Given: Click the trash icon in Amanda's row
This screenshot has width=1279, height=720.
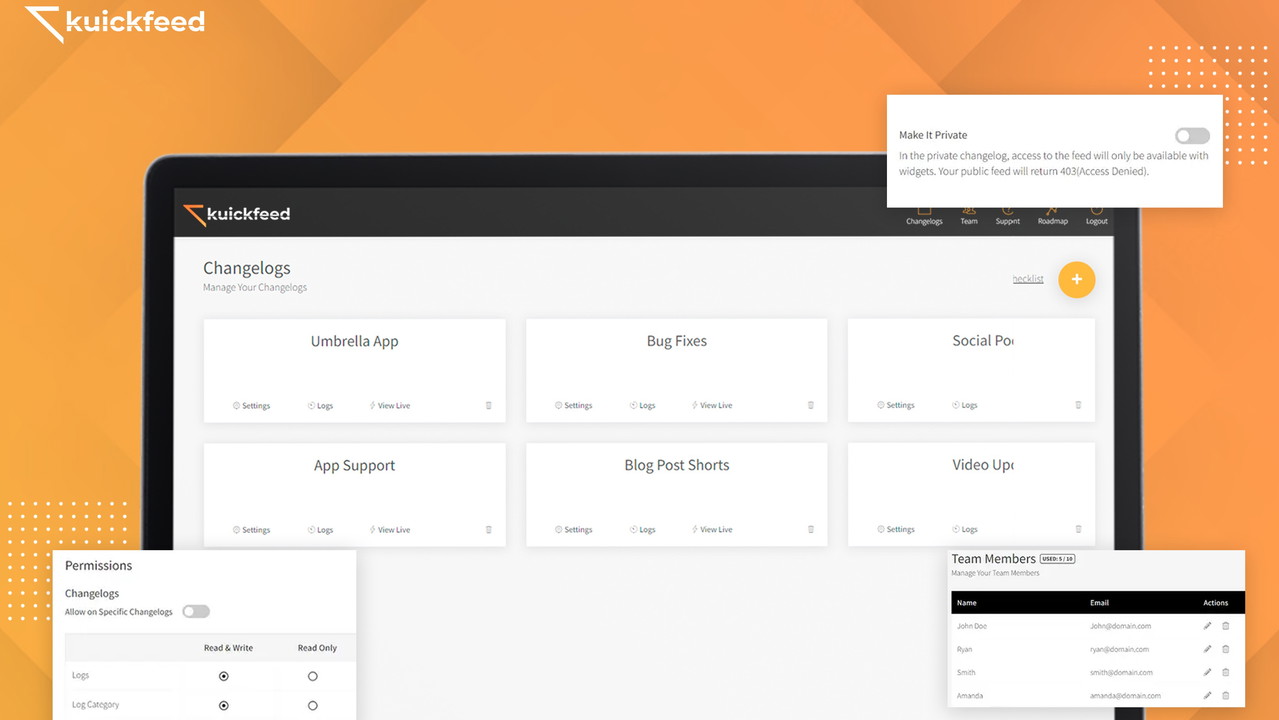Looking at the screenshot, I should [1226, 695].
